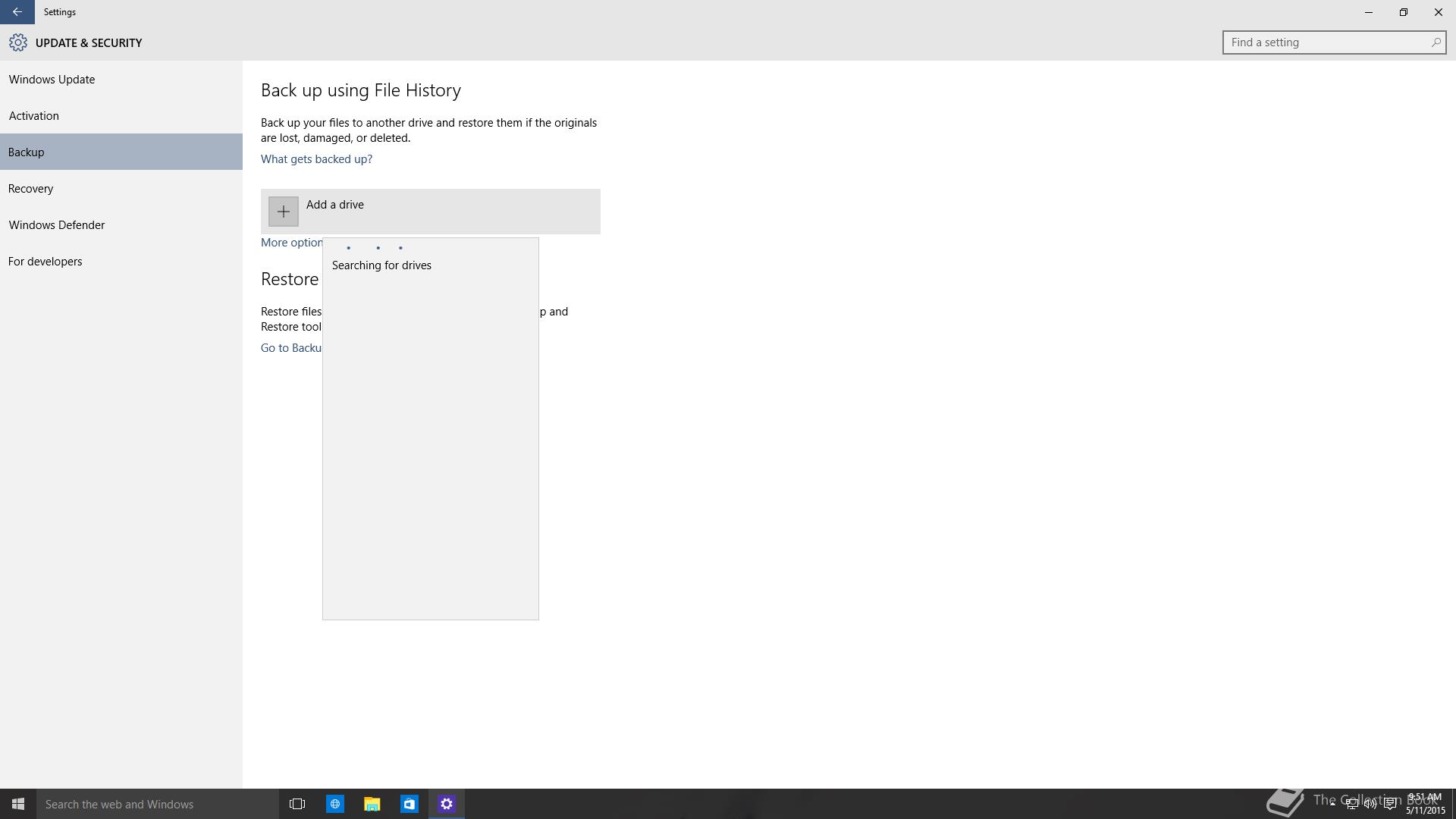Click the plus icon beside Add a drive
Image resolution: width=1456 pixels, height=819 pixels.
pyautogui.click(x=283, y=212)
